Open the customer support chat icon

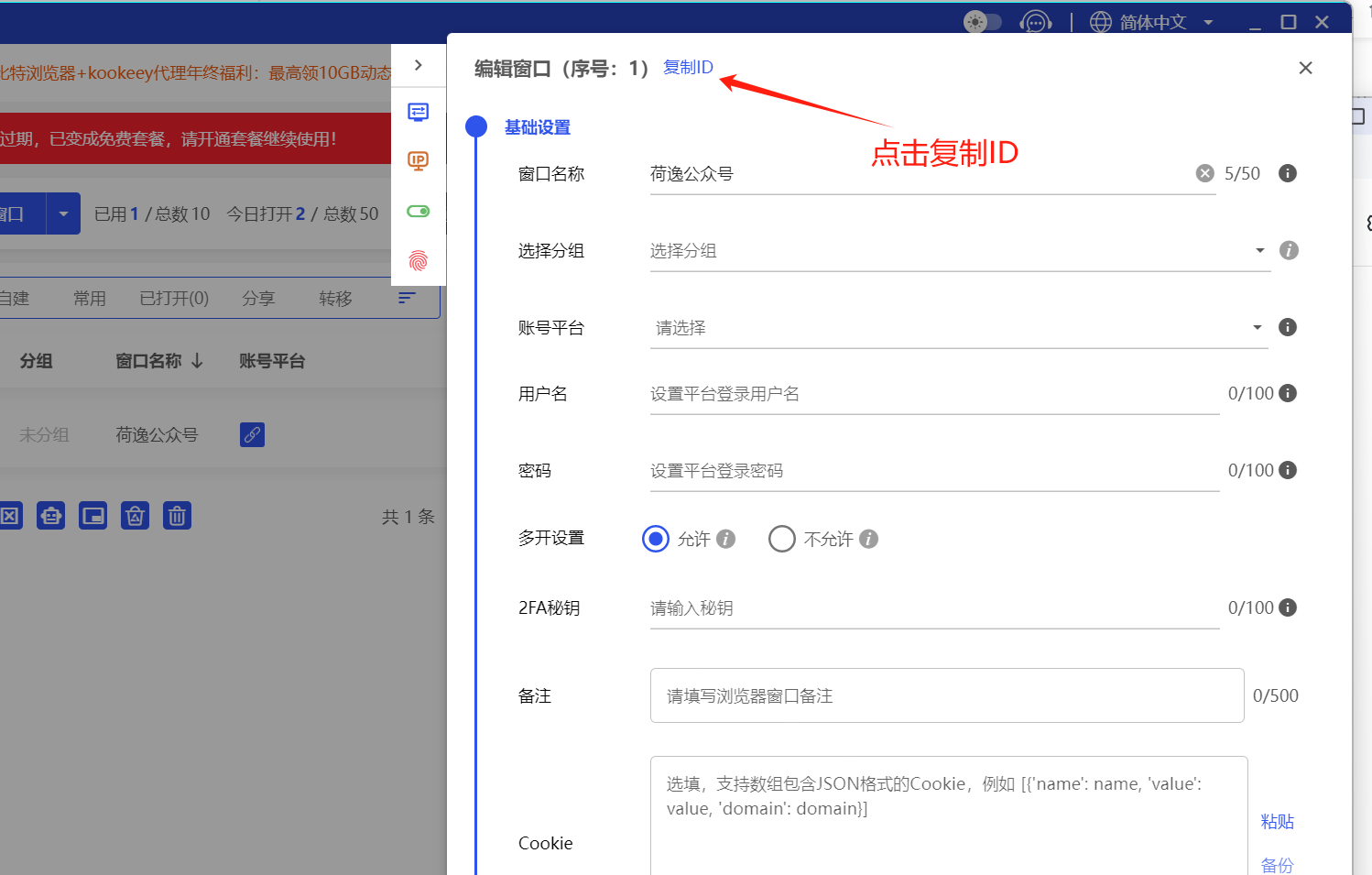[1035, 22]
